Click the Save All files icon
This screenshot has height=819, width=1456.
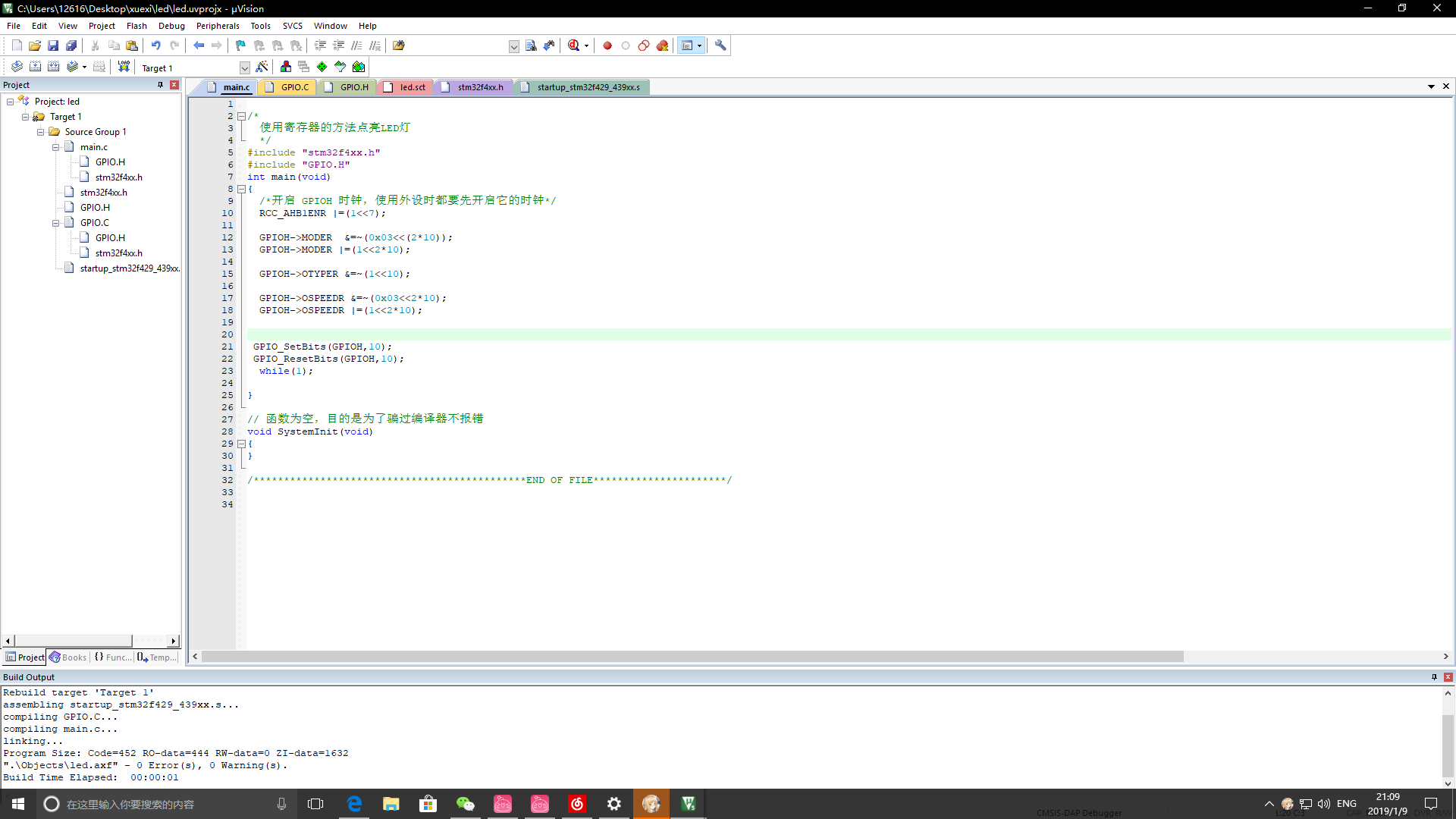coord(71,45)
